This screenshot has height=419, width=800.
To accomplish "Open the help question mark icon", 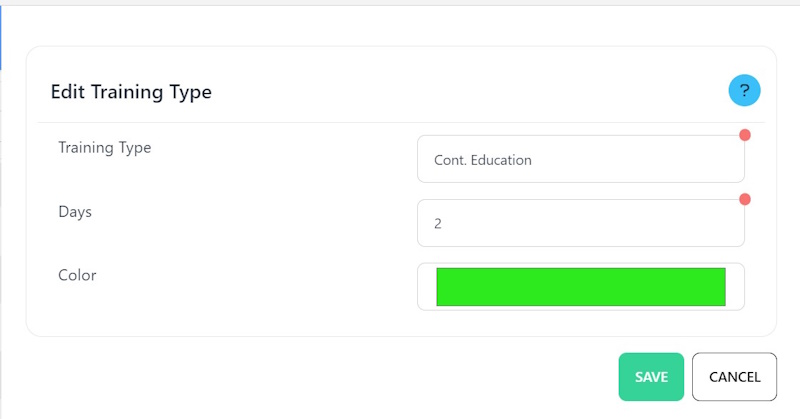I will 744,91.
